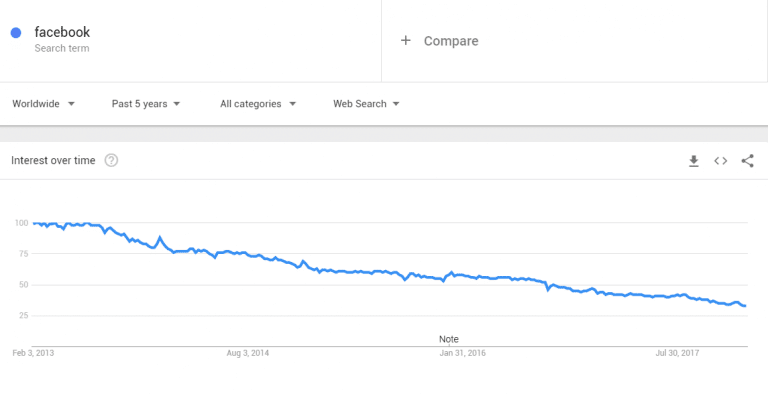
Task: Share the Interest over time chart
Action: 747,161
